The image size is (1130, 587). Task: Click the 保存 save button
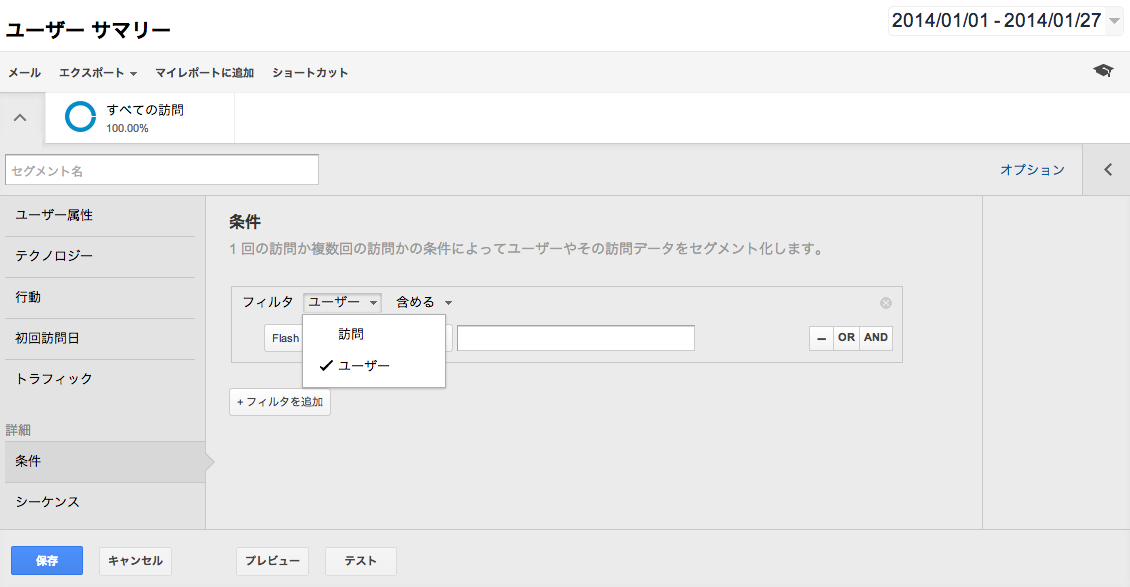pyautogui.click(x=47, y=560)
